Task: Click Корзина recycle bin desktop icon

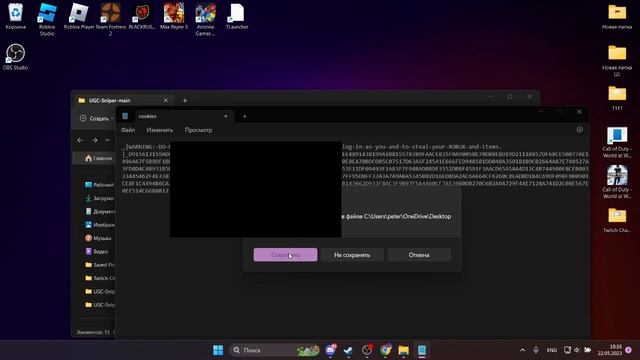Action: 16,16
